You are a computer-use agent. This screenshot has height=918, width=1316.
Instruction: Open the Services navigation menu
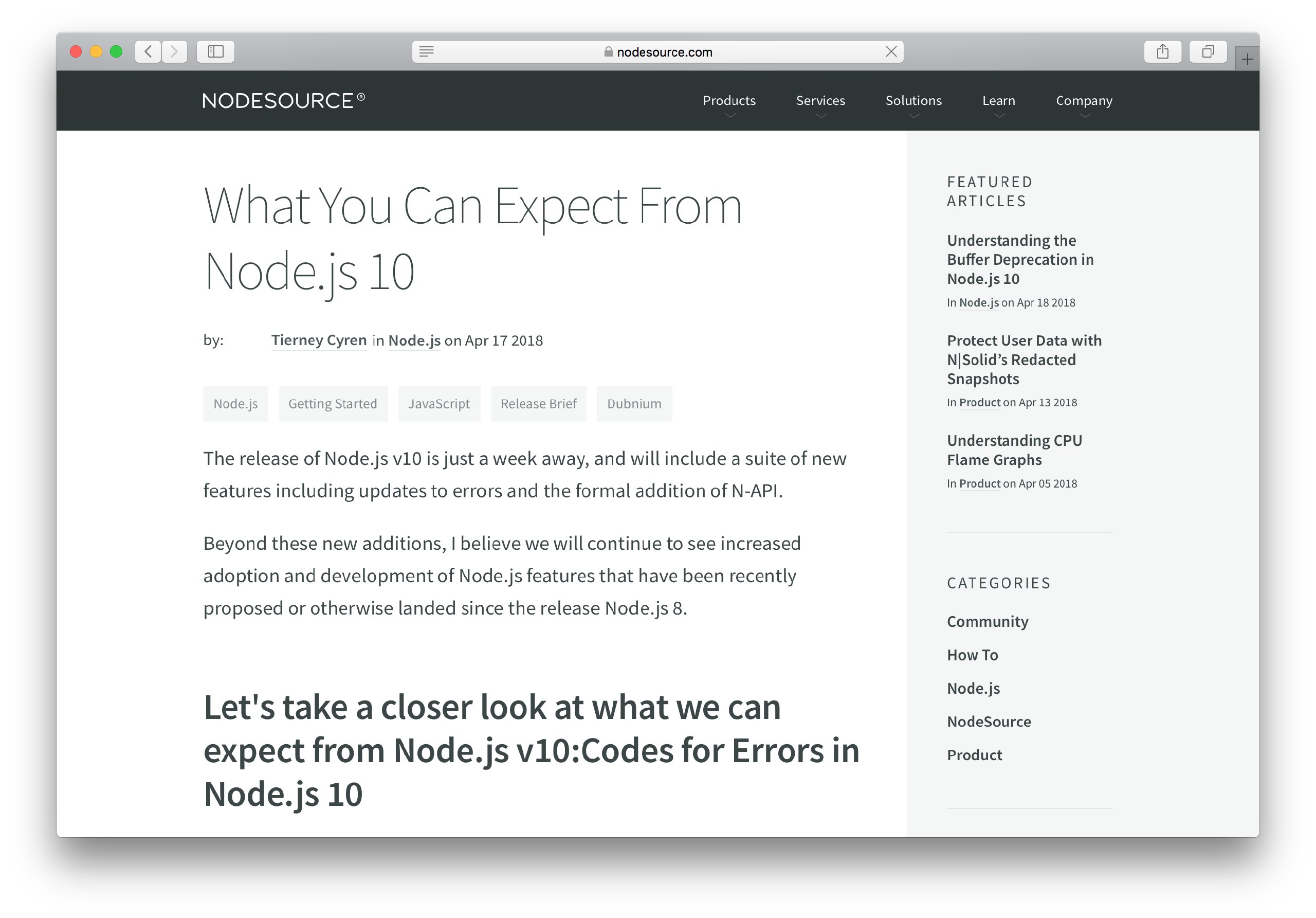820,100
